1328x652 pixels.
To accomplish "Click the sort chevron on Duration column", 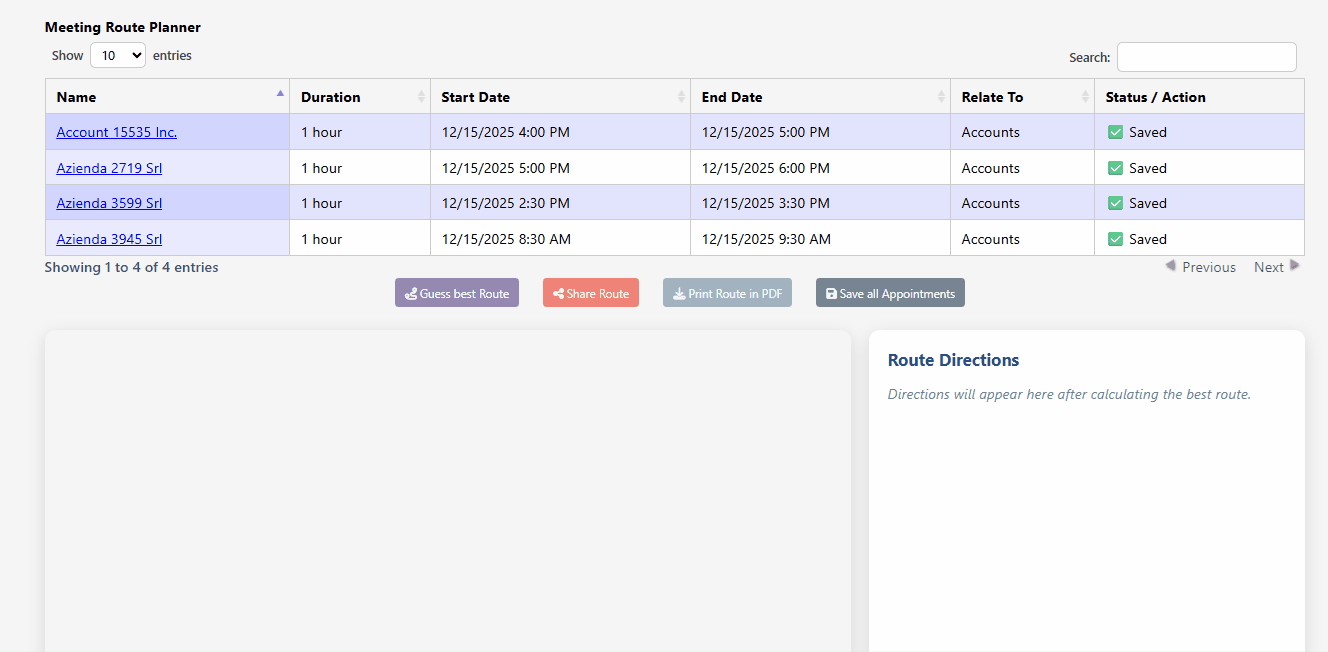I will point(423,96).
